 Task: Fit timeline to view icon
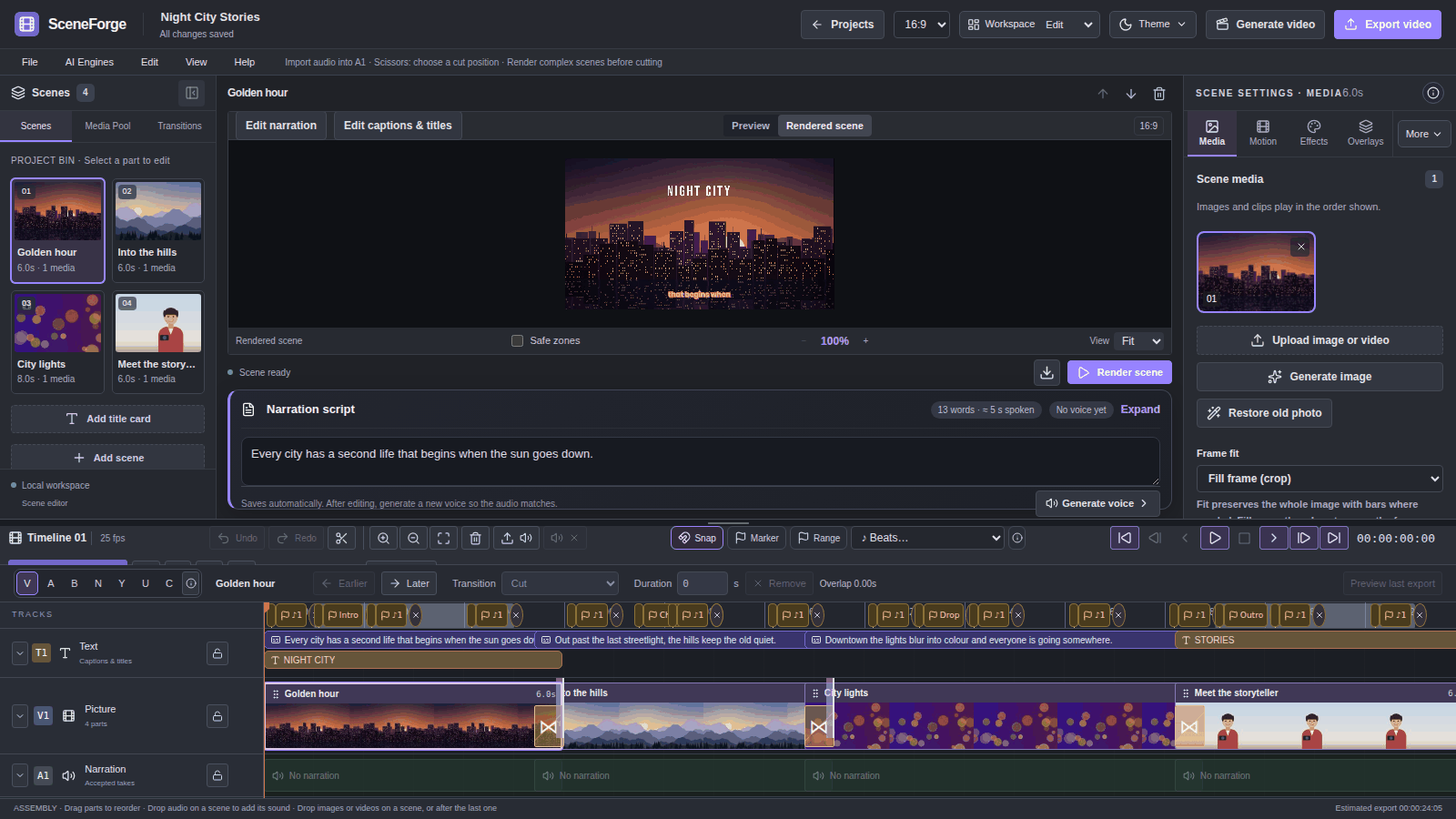(x=444, y=538)
